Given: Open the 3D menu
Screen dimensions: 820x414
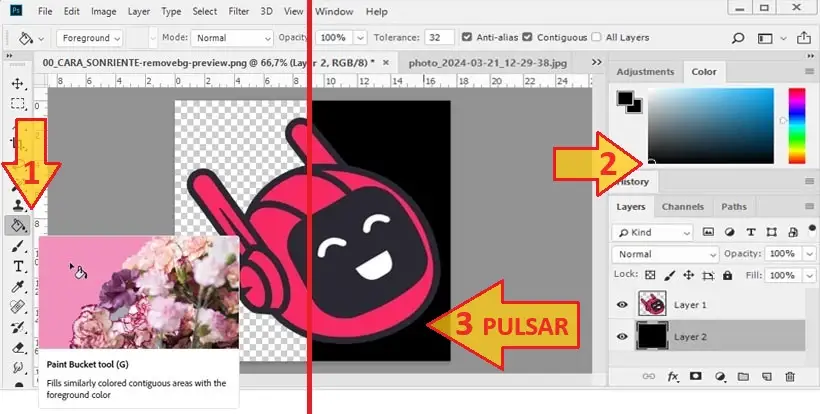Looking at the screenshot, I should coord(267,11).
